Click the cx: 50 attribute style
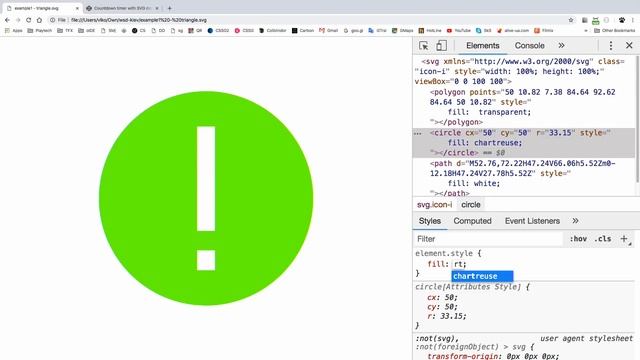This screenshot has width=640, height=360. tap(442, 297)
